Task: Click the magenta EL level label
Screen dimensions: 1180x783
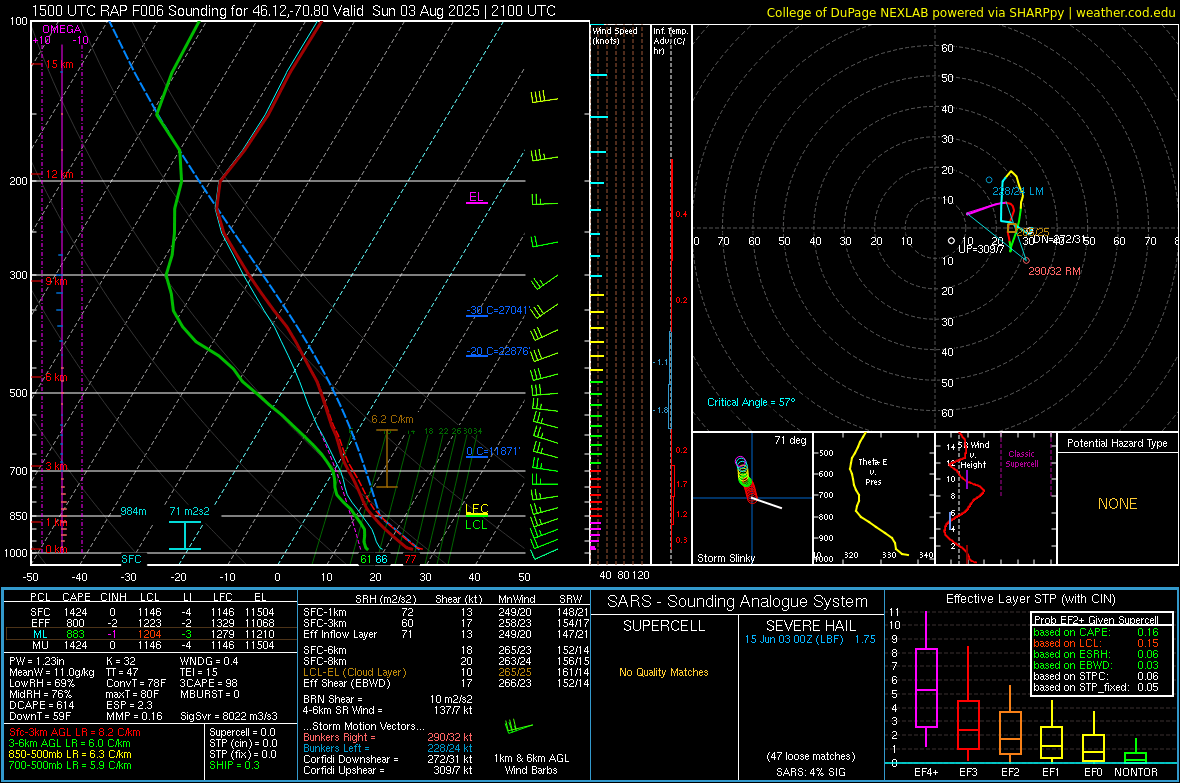Action: (x=476, y=197)
